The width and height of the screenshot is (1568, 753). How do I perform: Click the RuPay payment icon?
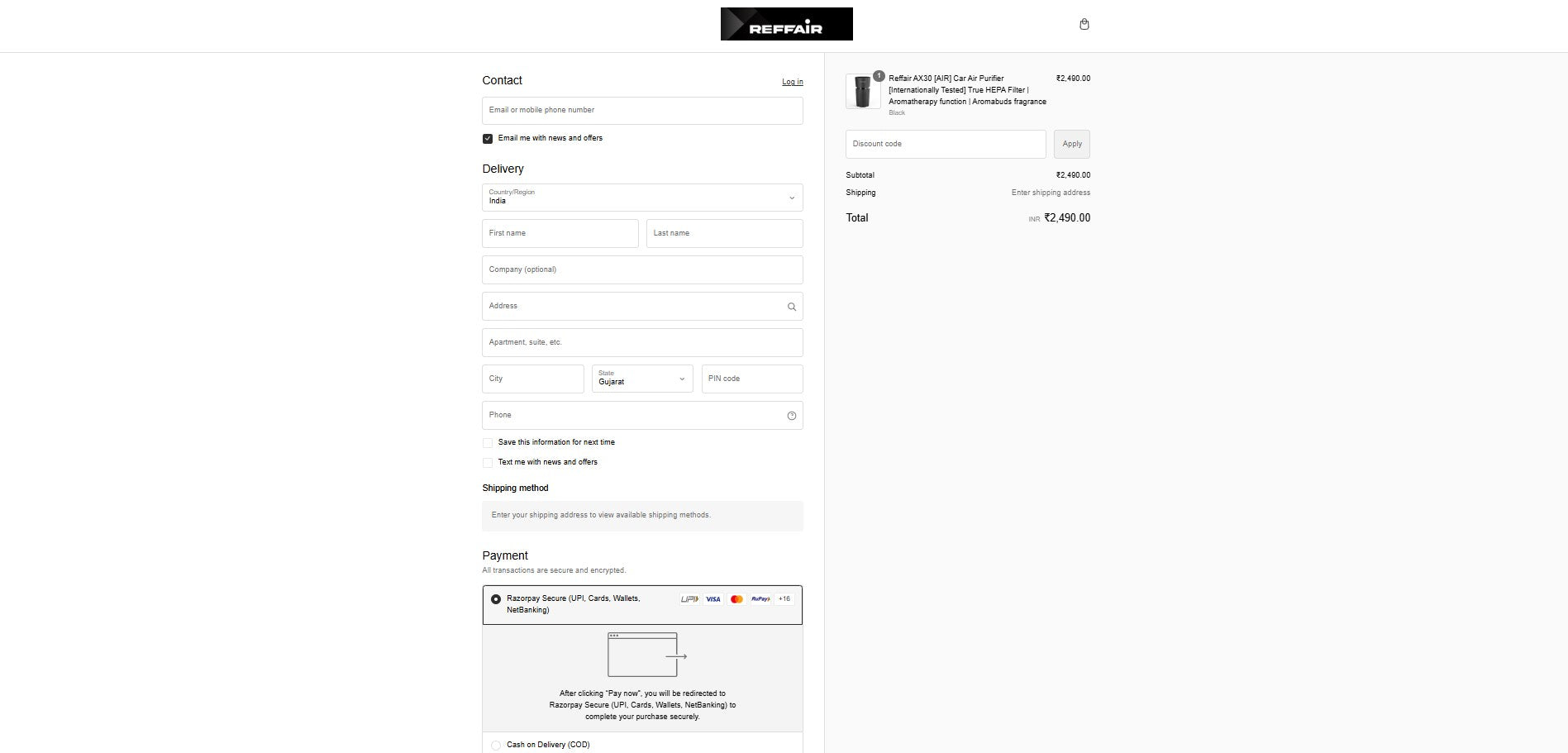click(760, 599)
